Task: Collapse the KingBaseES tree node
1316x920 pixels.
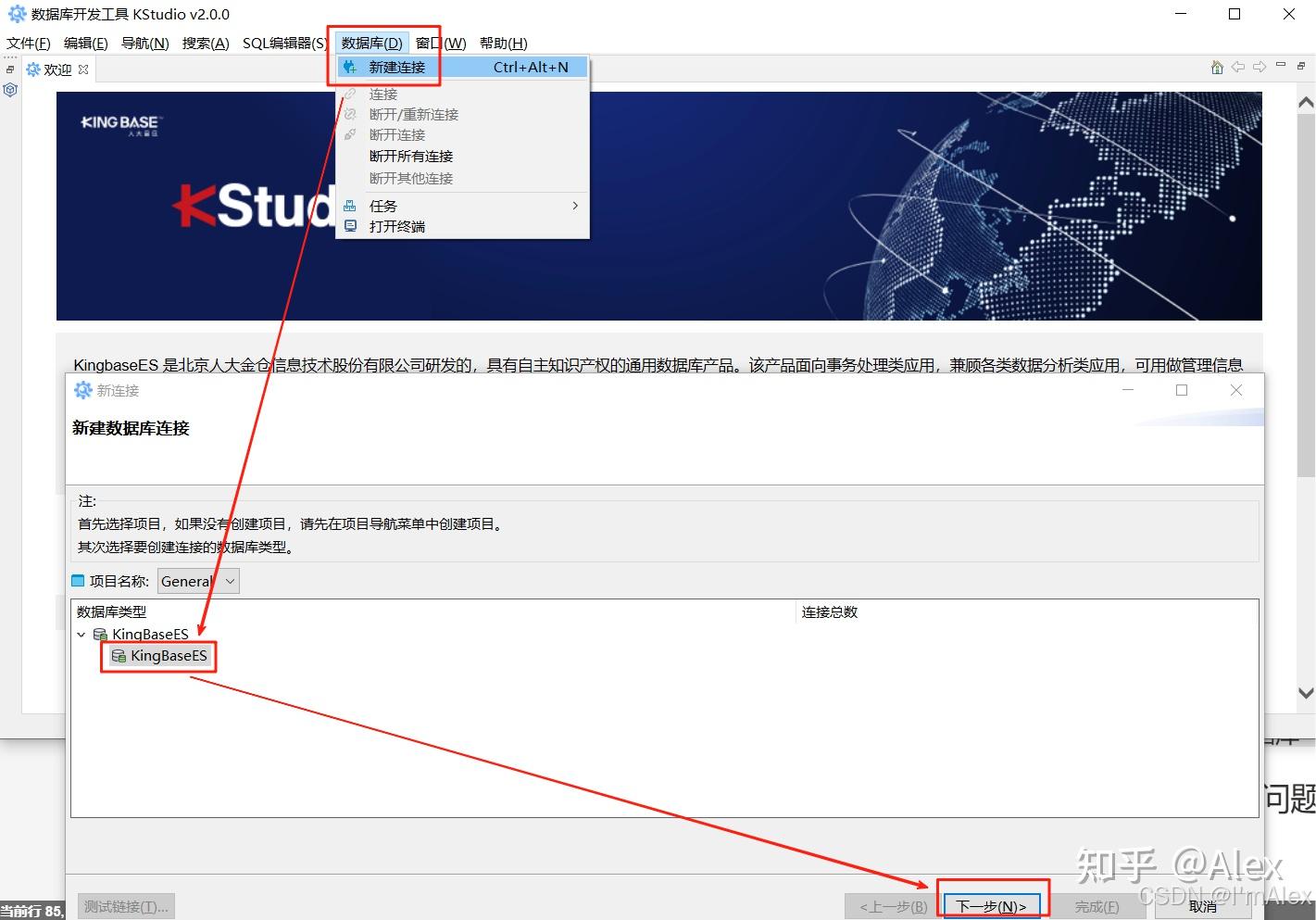Action: coord(81,635)
